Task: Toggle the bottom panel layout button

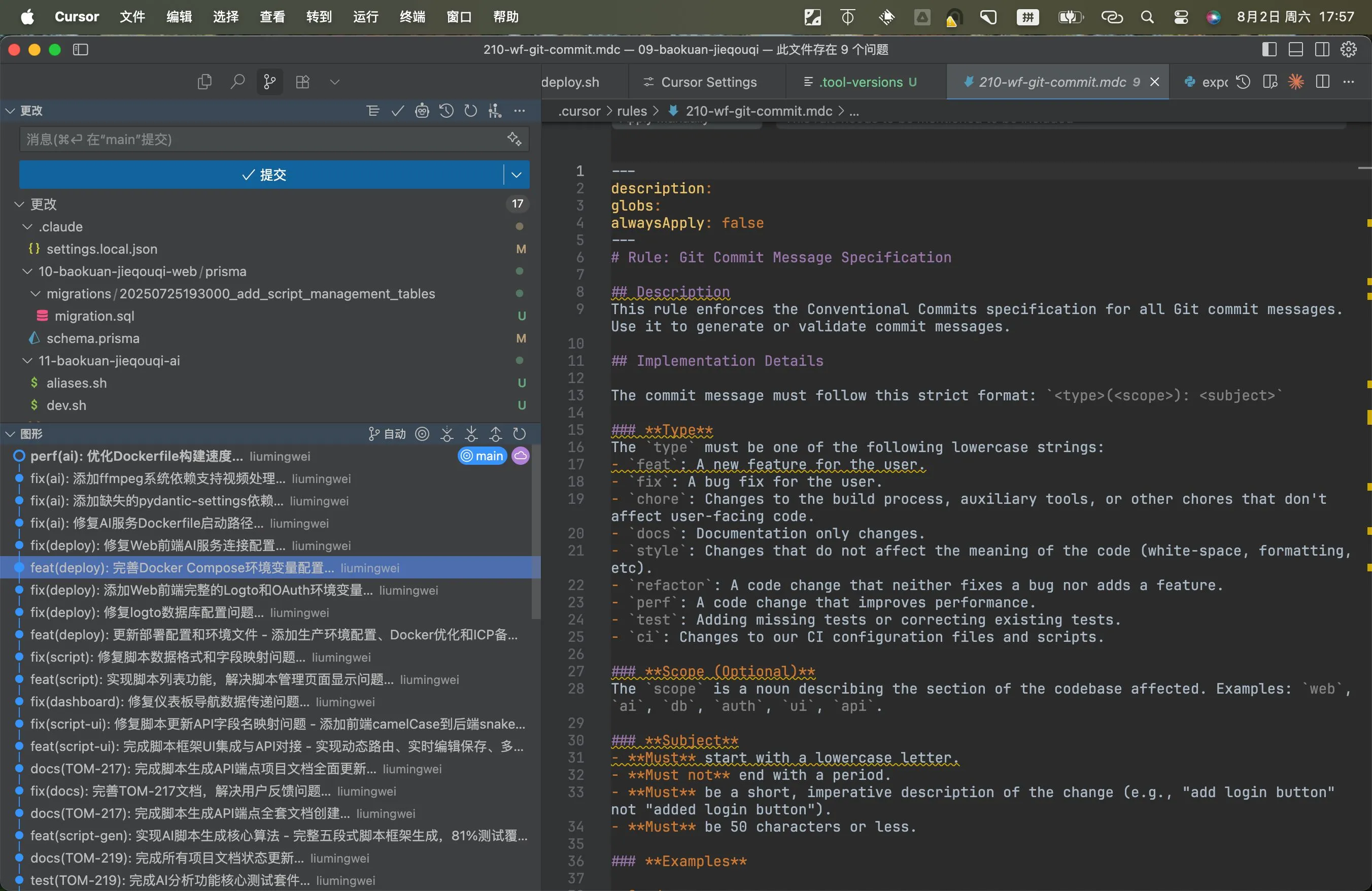Action: coord(1295,50)
